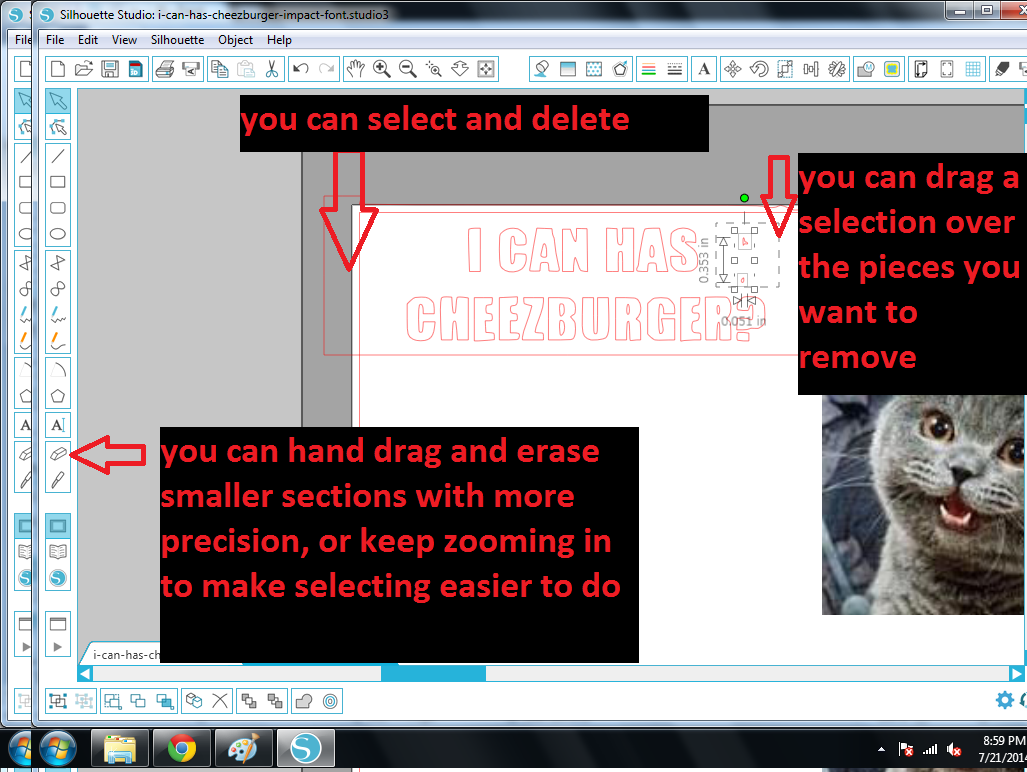Screen dimensions: 1027x772
Task: Create a new document from the toolbar
Action: (58, 69)
